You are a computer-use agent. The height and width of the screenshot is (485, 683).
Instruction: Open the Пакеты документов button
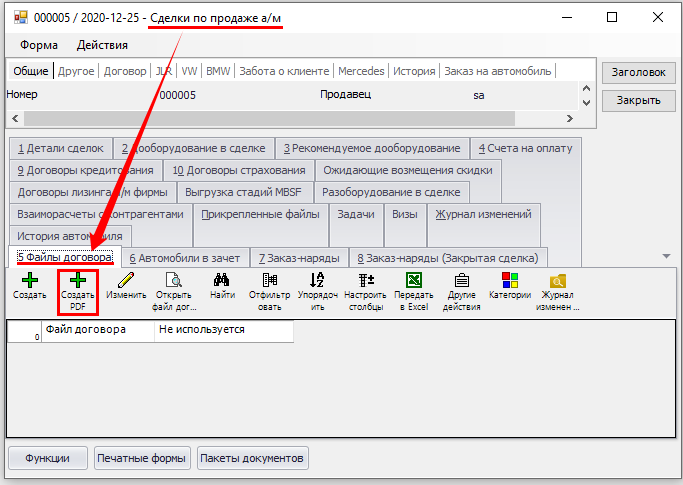[253, 458]
